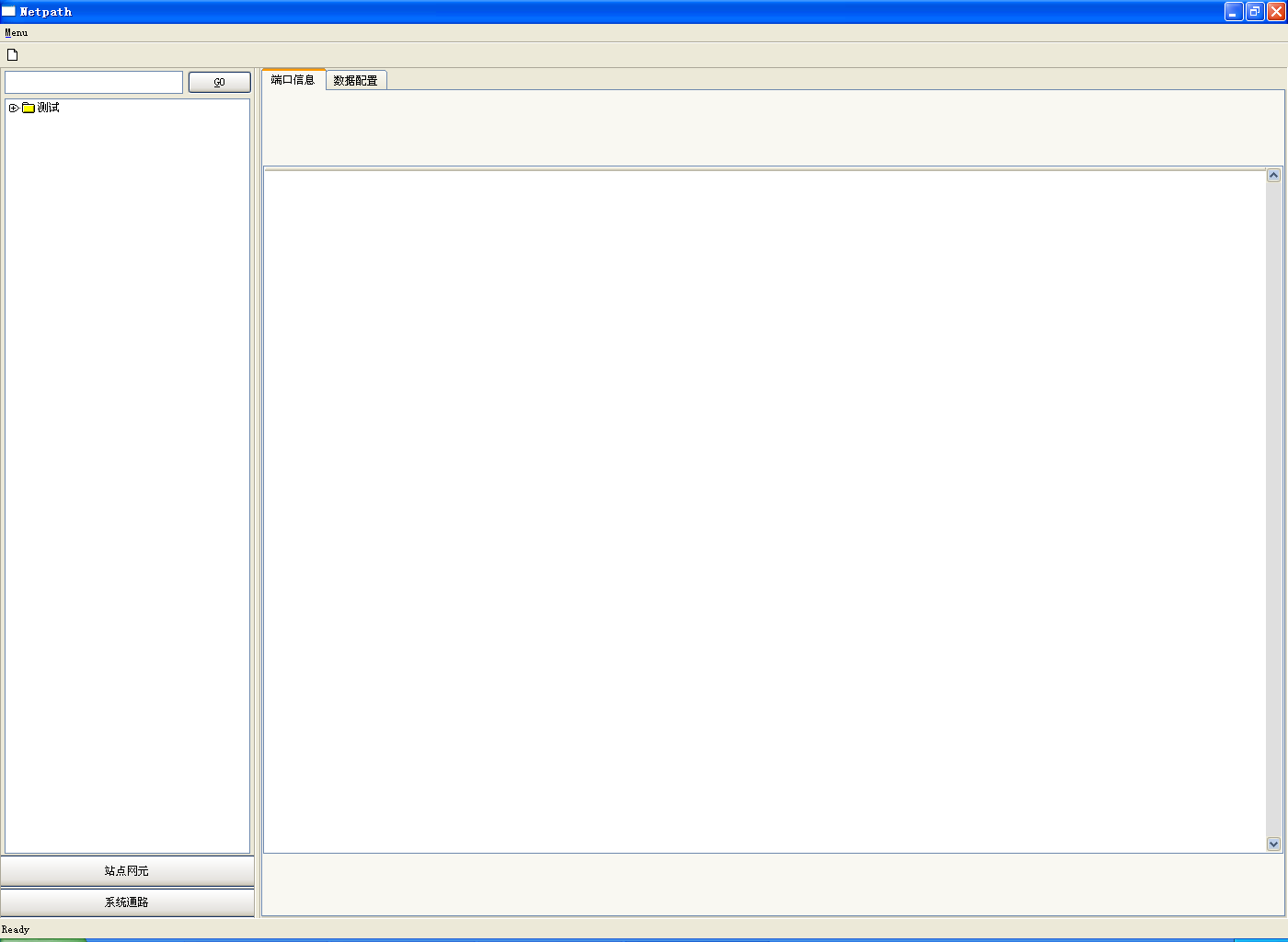Focus the search text field beside GO

[x=94, y=82]
